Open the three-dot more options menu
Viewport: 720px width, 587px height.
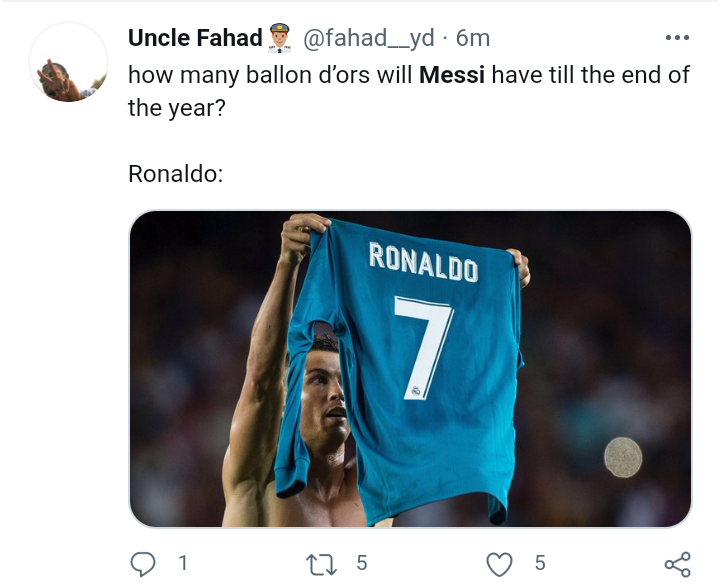677,38
